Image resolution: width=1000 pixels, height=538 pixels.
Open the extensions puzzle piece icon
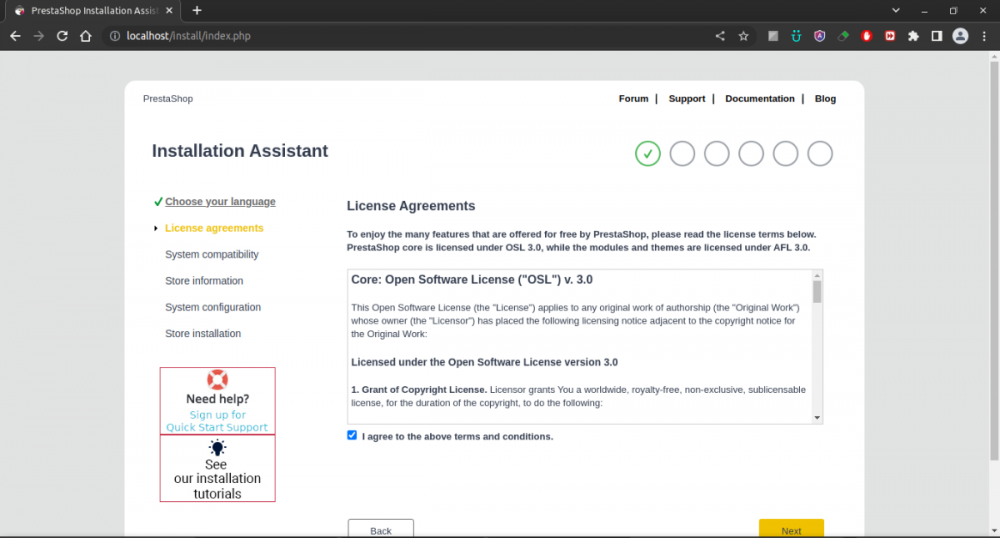913,36
